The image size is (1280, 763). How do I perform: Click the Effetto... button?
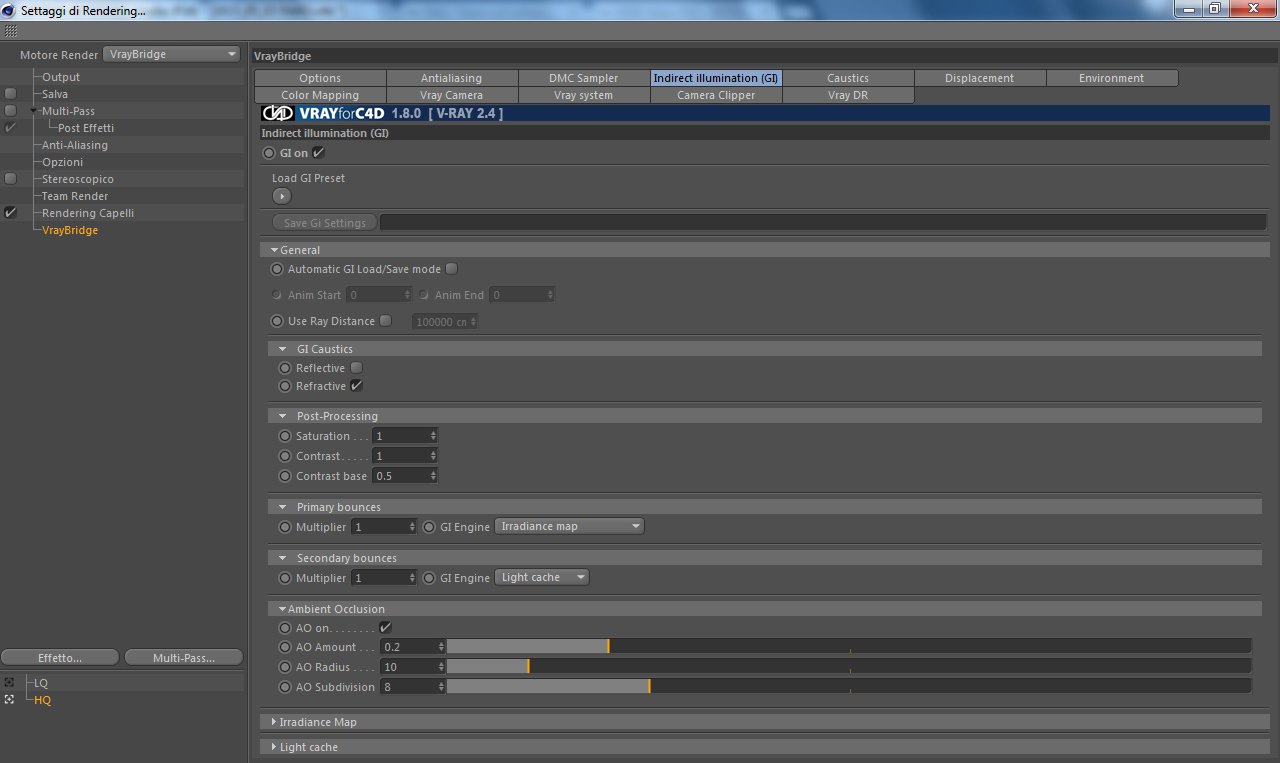pyautogui.click(x=61, y=658)
